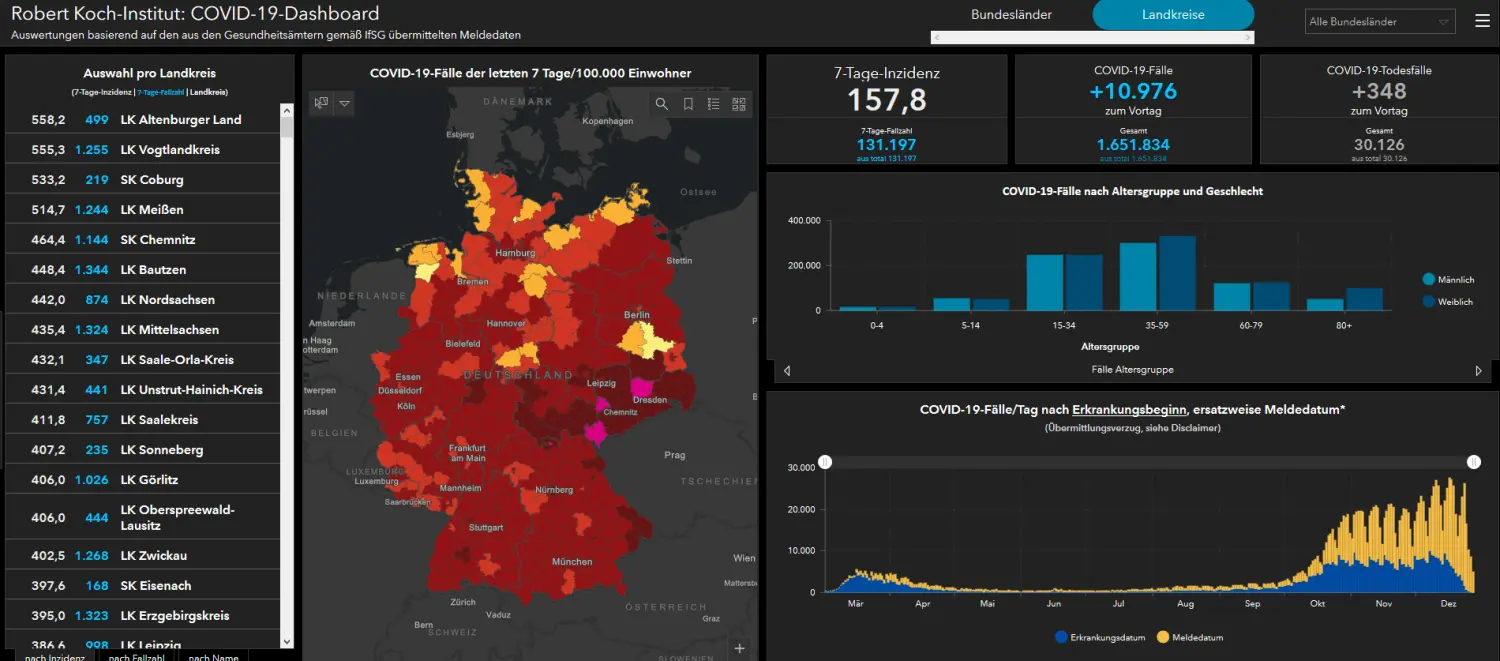The height and width of the screenshot is (661, 1500).
Task: Click the left timeline range handle
Action: (825, 462)
